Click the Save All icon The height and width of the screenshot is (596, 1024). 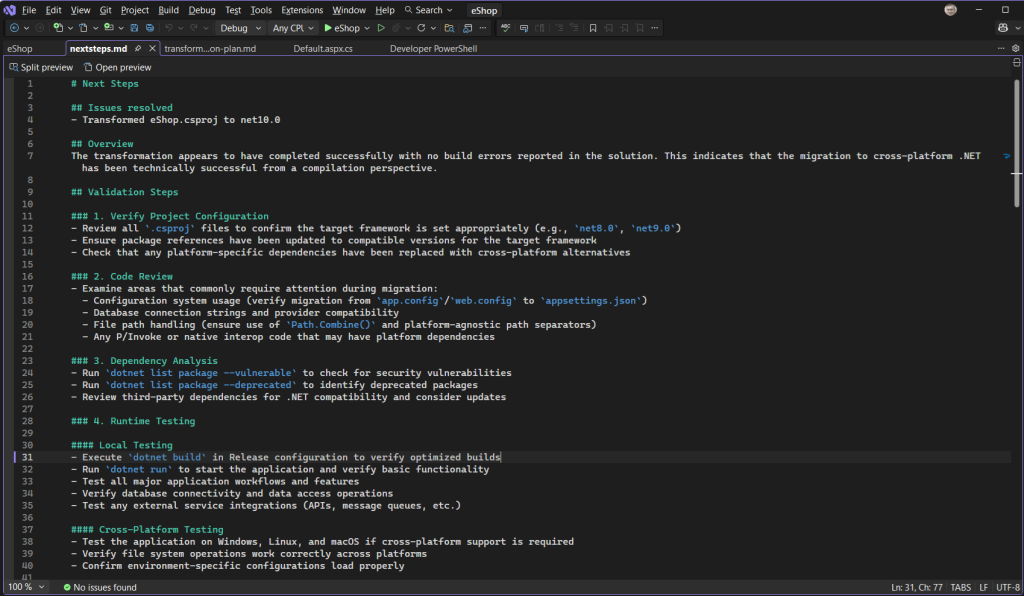(148, 28)
